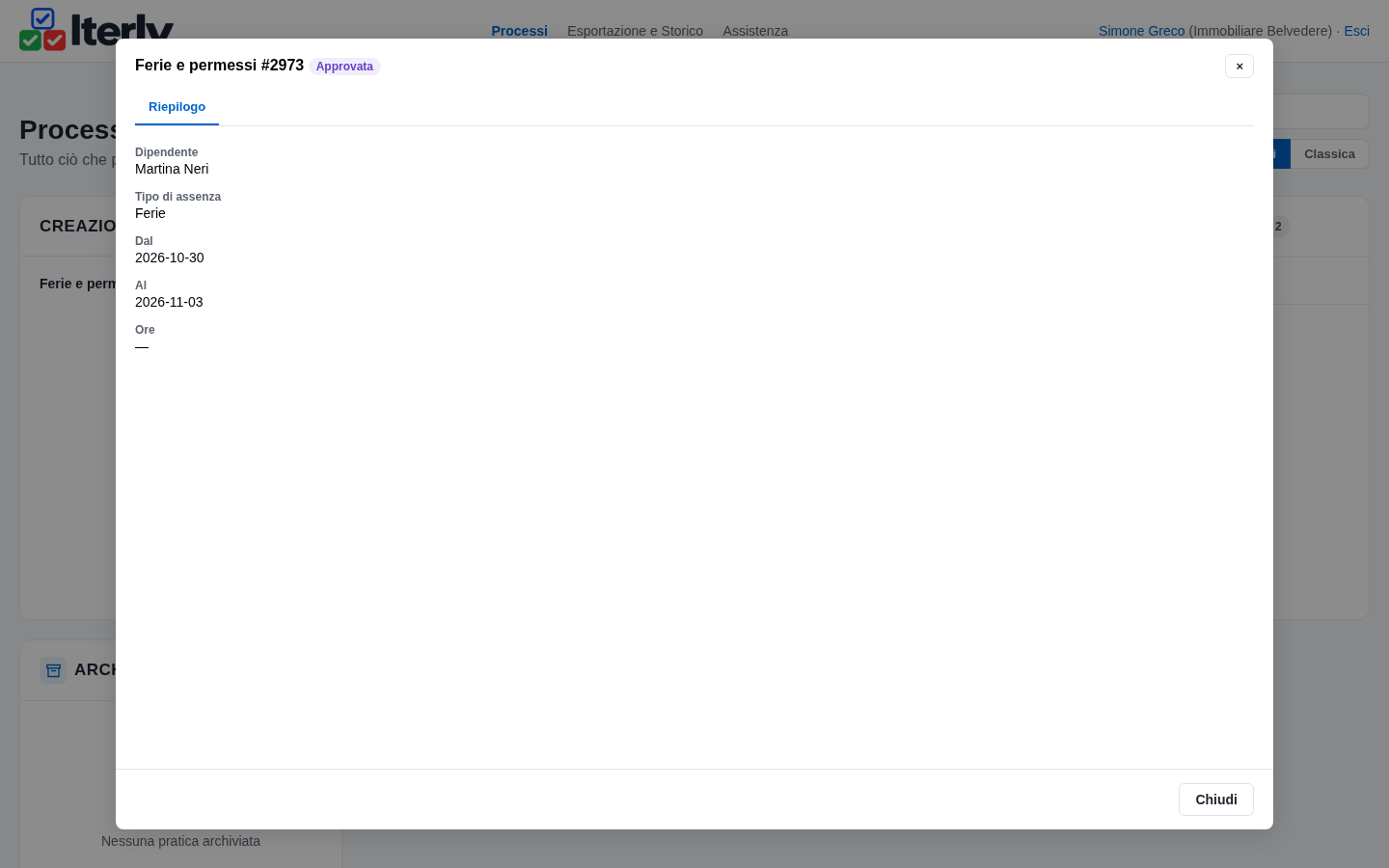Click the dialog title Ferie e permessi #2973

pos(219,66)
